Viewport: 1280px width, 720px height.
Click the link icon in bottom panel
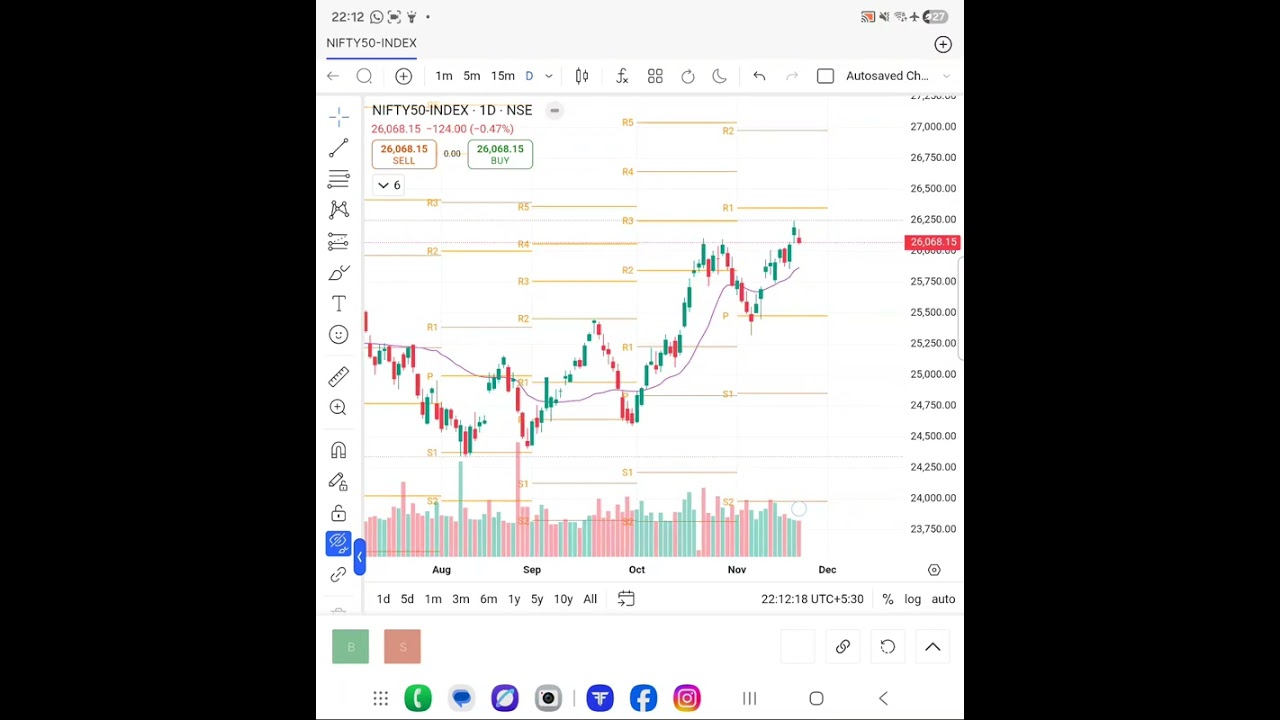click(x=843, y=647)
